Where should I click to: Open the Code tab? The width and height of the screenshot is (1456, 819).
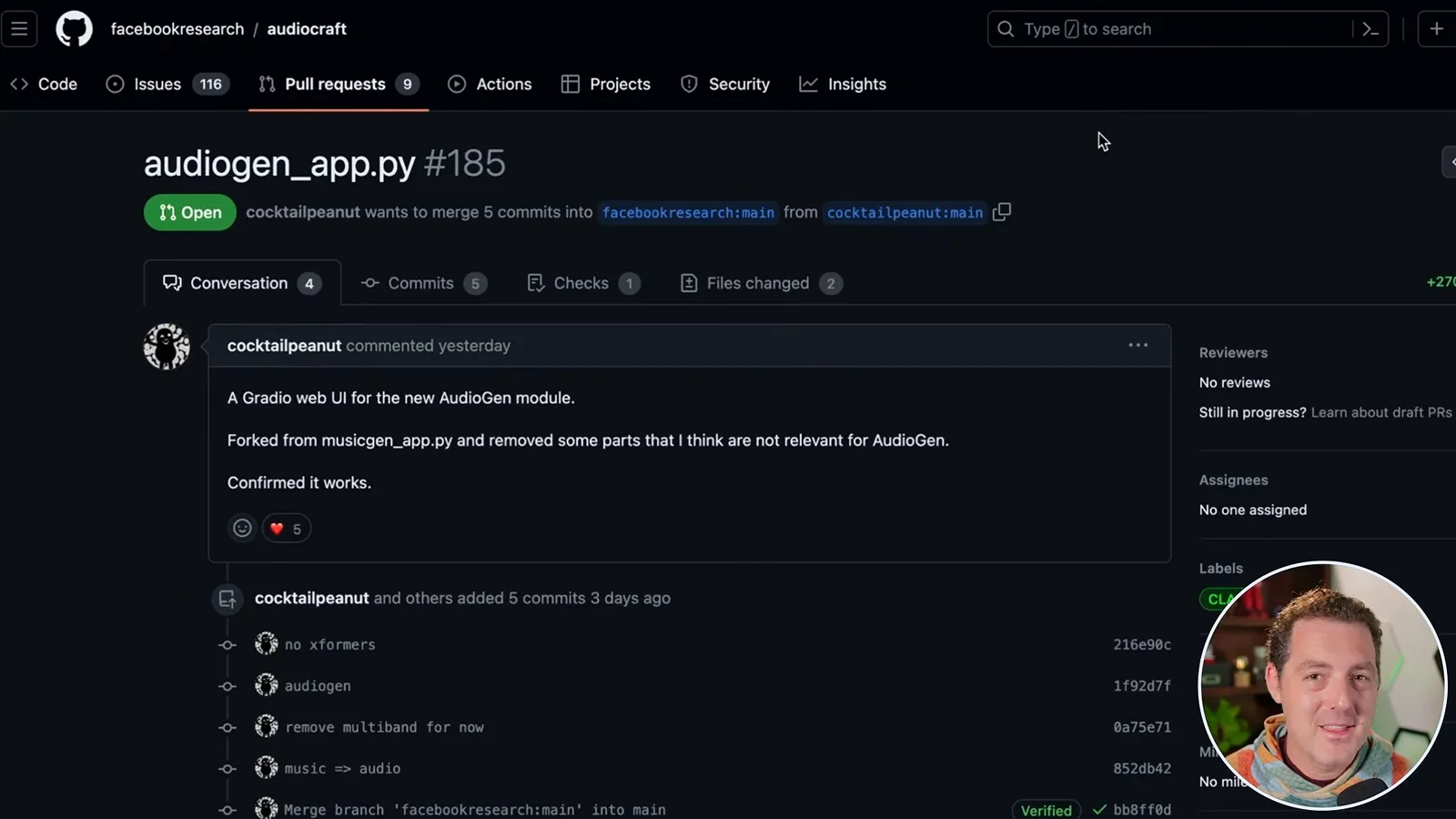(x=44, y=84)
